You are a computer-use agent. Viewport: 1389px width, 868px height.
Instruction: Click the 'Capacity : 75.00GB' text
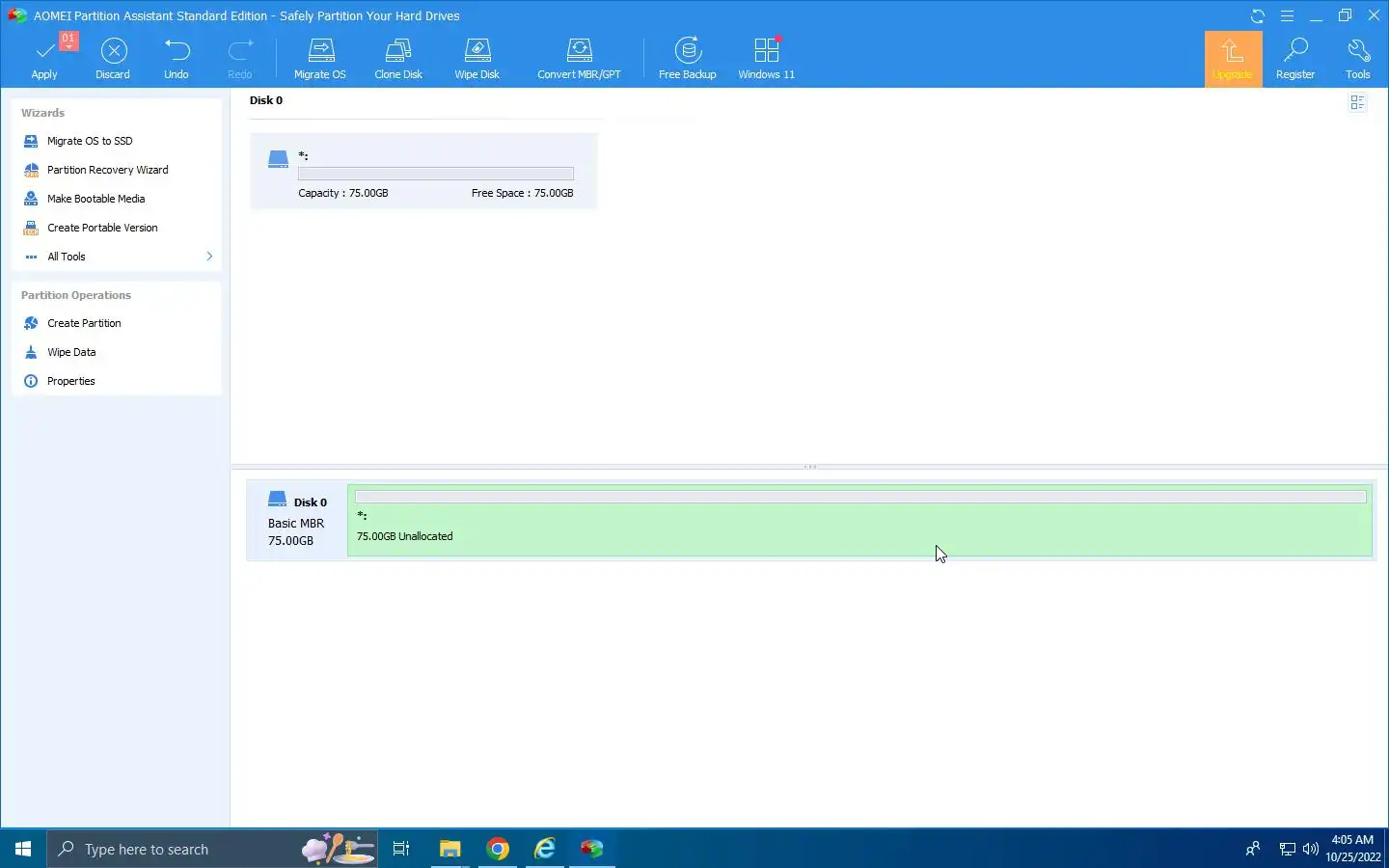pos(343,193)
